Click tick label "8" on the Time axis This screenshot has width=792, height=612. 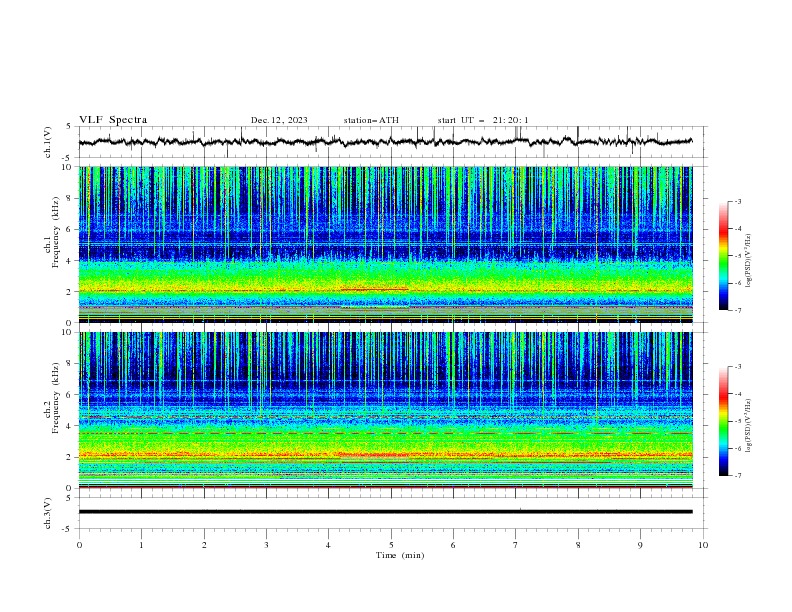[578, 545]
